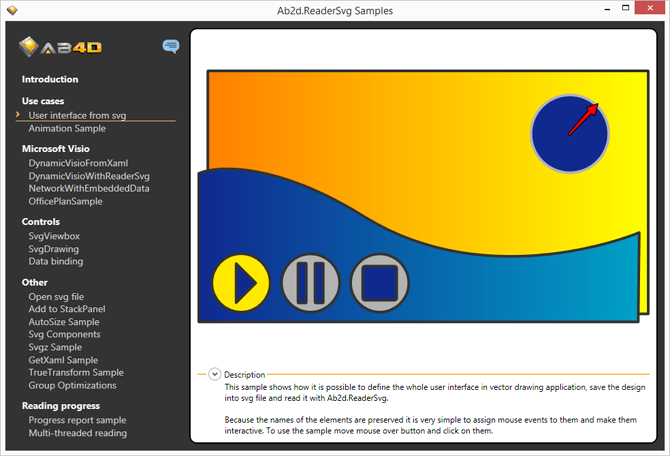670x456 pixels.
Task: Select Open svg file
Action: 56,297
